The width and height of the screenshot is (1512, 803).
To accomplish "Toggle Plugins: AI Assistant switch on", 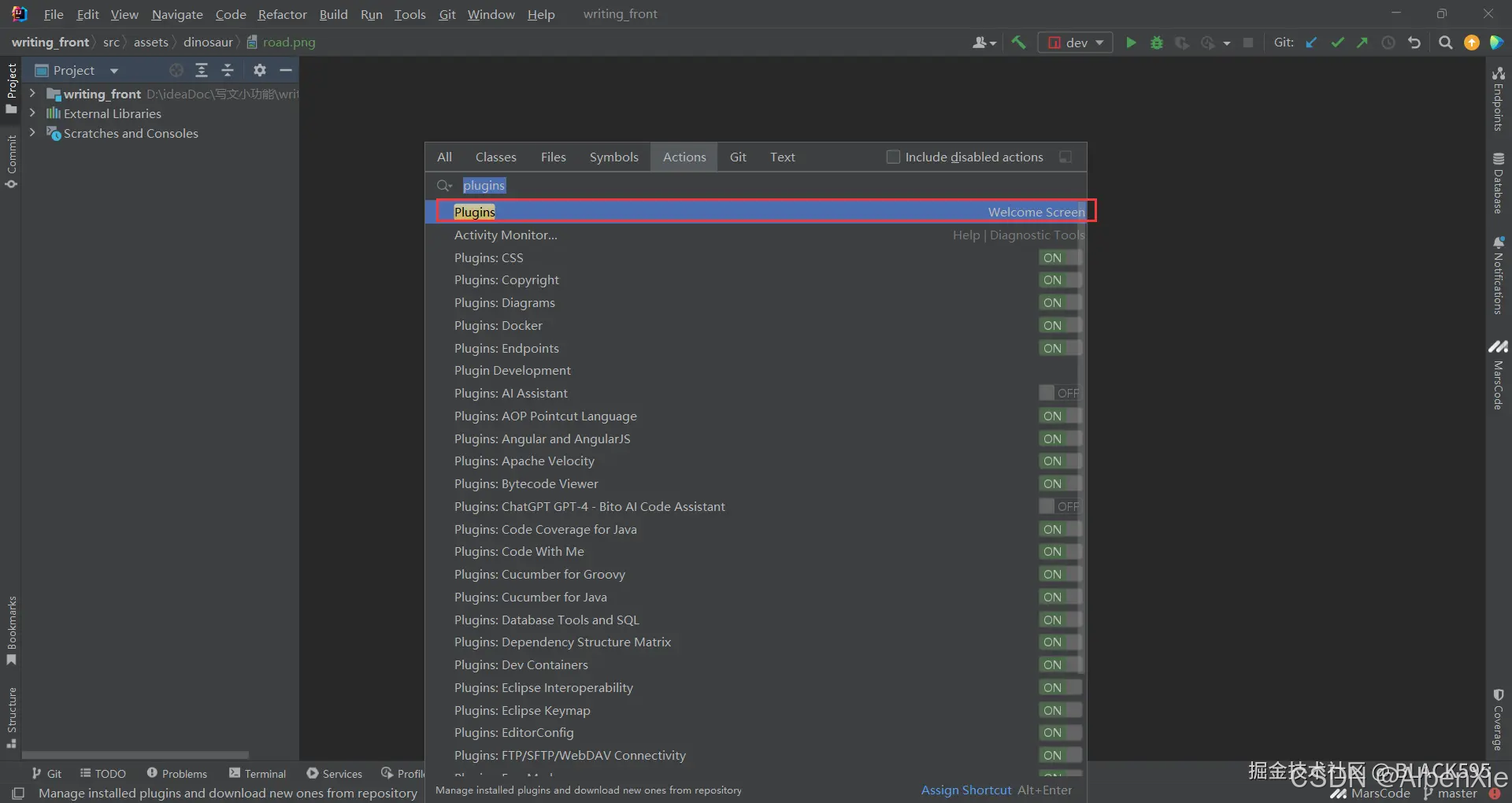I will coord(1059,393).
